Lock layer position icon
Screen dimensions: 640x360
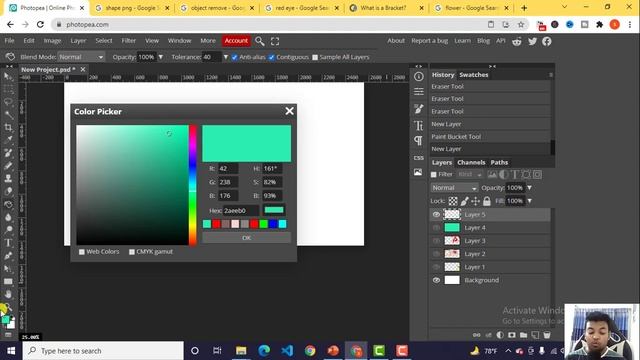[x=476, y=201]
